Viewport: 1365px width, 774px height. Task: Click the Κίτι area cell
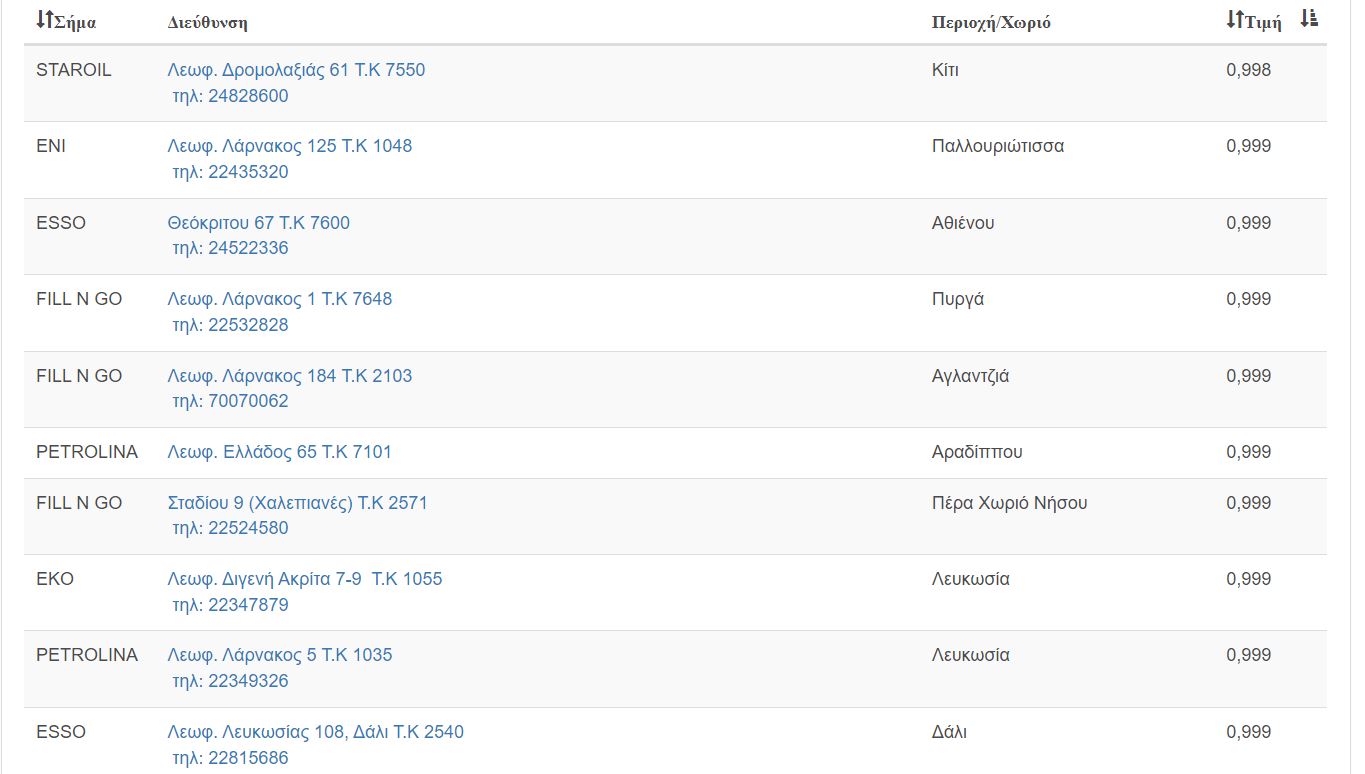[945, 70]
